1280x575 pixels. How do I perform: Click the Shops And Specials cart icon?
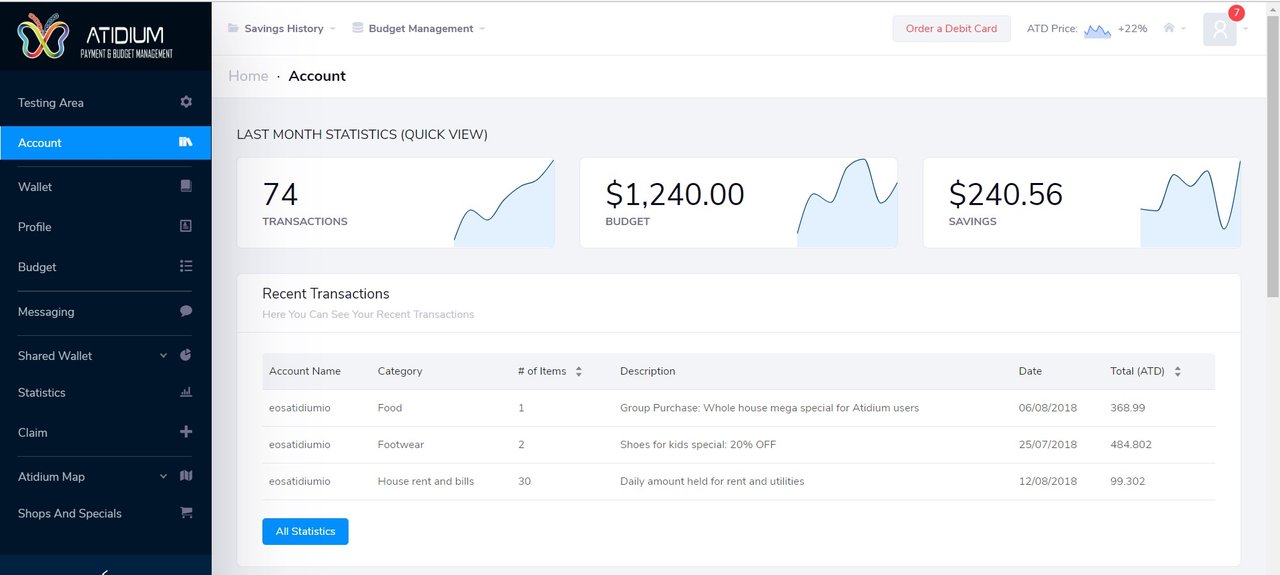point(186,513)
